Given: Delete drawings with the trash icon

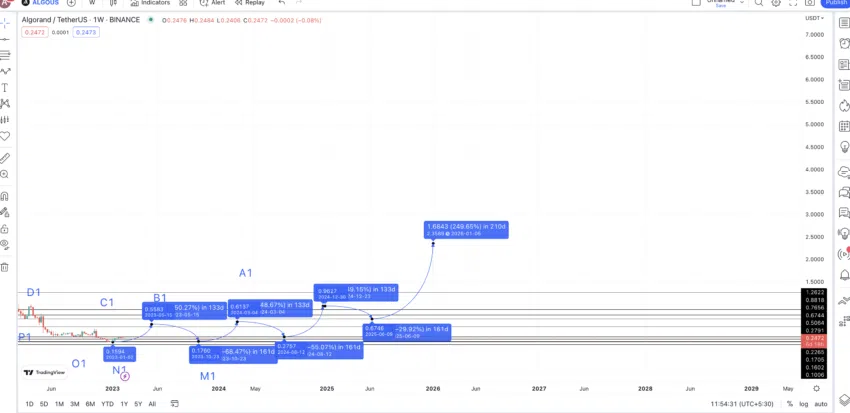Looking at the screenshot, I should (5, 267).
